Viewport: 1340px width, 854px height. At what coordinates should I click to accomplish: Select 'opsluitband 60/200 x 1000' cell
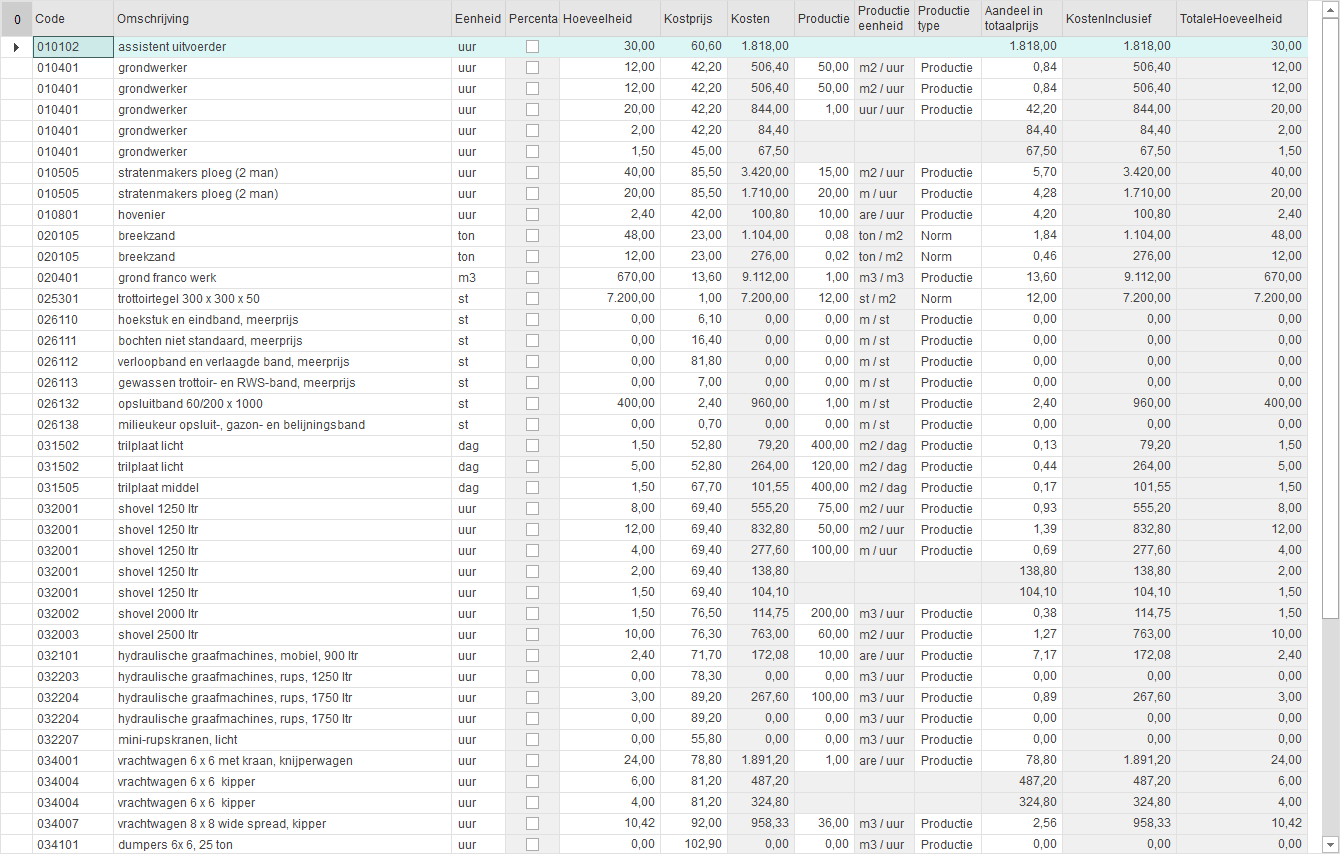click(x=282, y=404)
